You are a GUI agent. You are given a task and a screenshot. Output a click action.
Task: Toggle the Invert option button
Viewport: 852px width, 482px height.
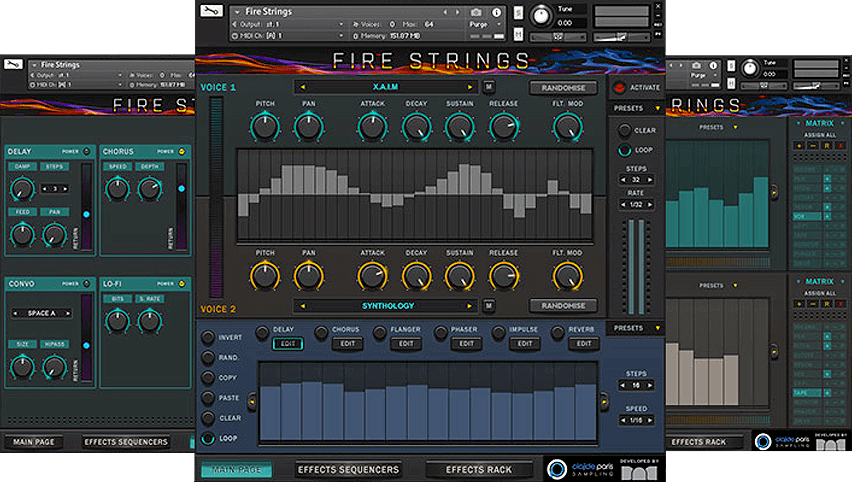coord(208,338)
